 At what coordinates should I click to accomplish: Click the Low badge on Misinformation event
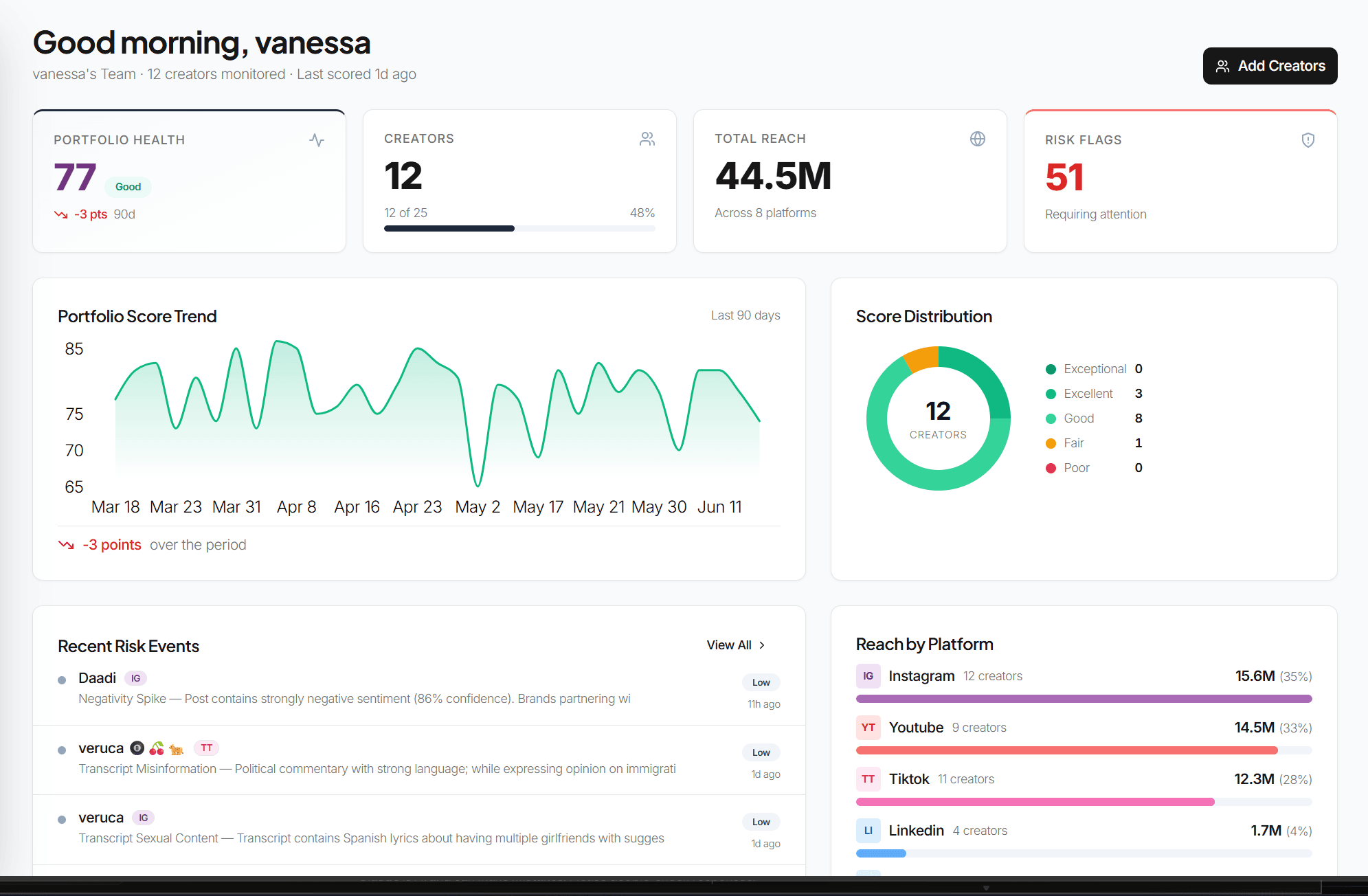click(761, 752)
